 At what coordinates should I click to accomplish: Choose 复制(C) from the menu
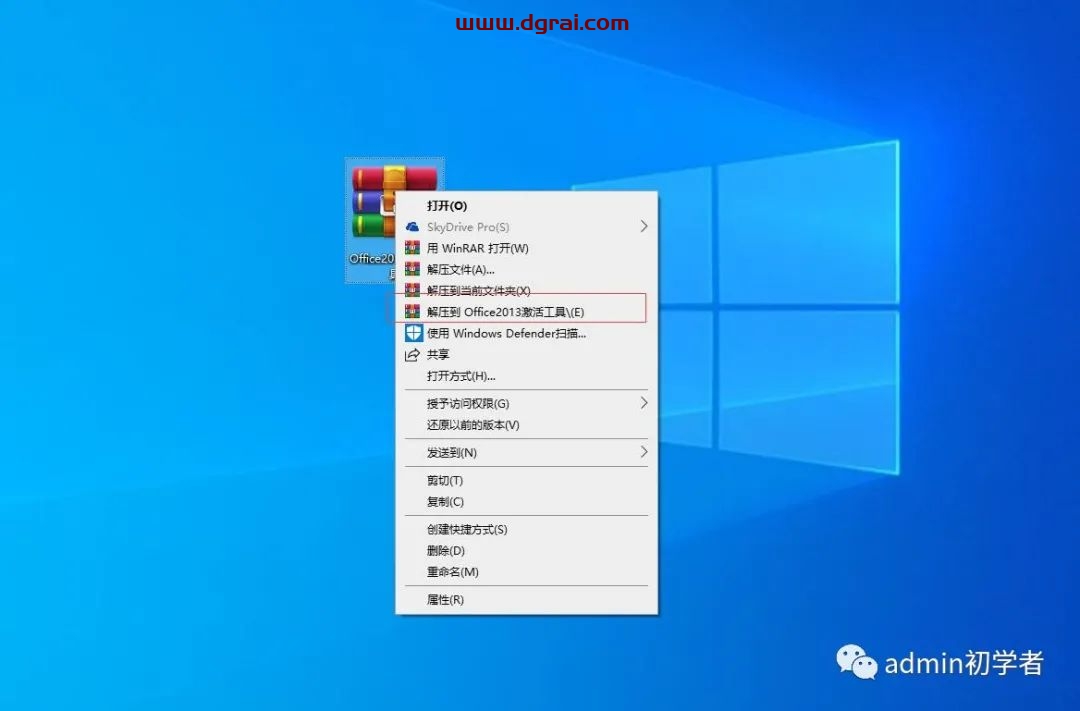coord(526,502)
